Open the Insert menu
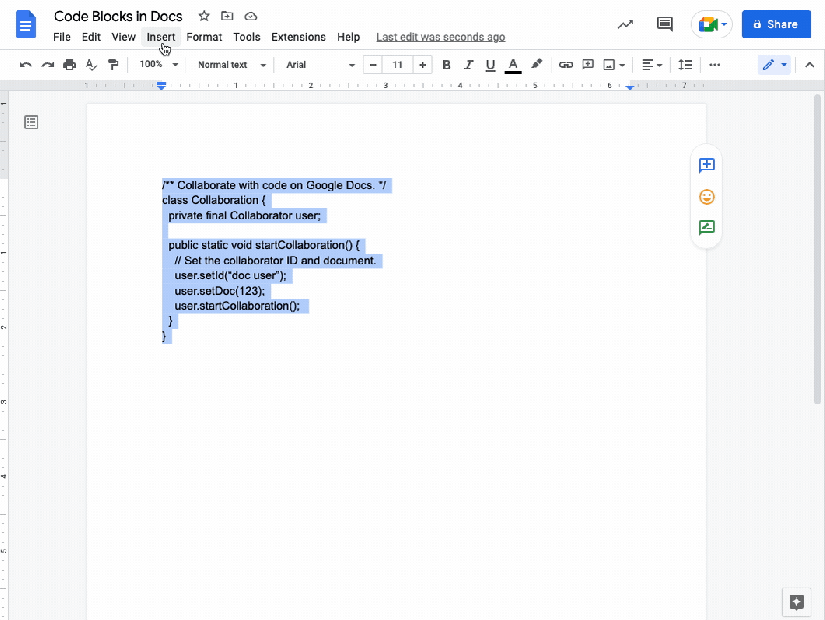 (161, 37)
